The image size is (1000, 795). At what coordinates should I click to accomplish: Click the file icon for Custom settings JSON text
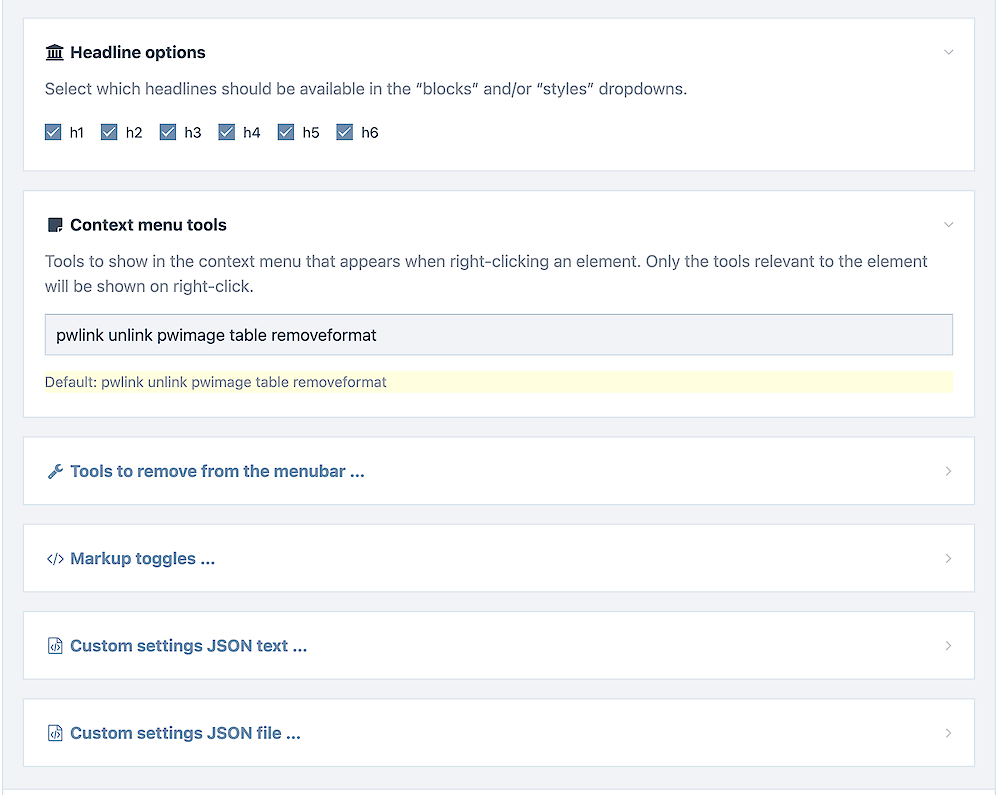[x=55, y=646]
